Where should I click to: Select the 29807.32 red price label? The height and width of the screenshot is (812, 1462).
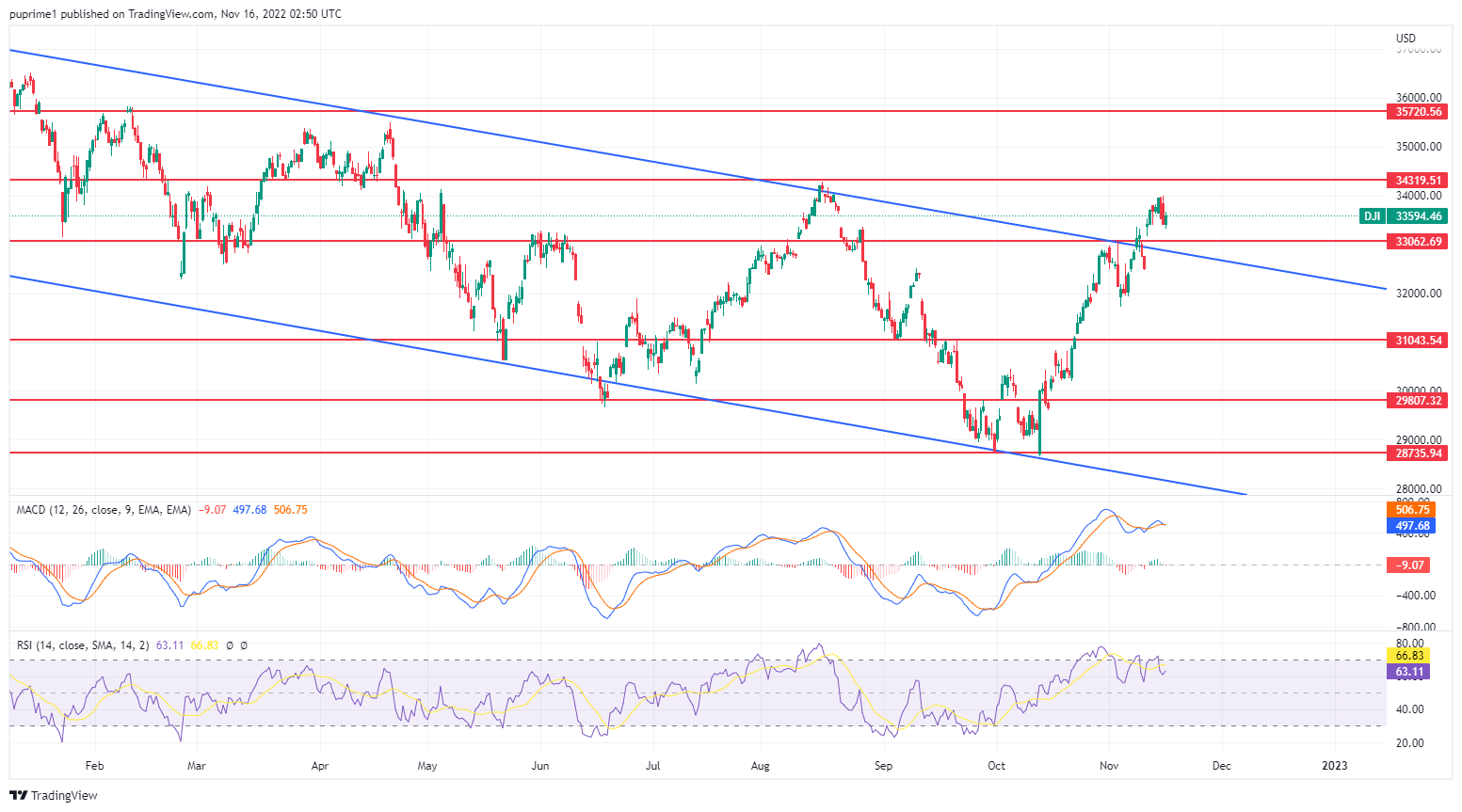1418,401
